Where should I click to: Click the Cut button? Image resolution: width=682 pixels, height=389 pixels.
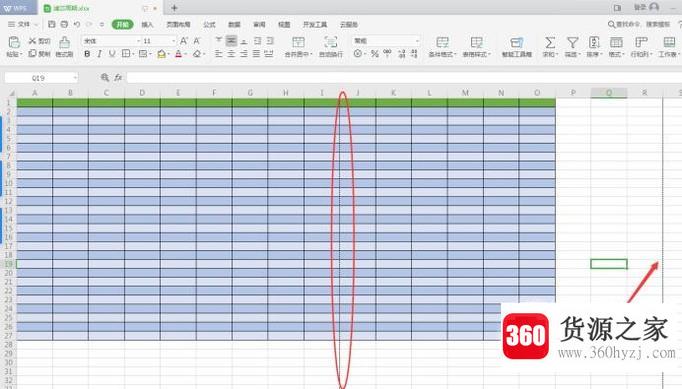click(x=40, y=41)
